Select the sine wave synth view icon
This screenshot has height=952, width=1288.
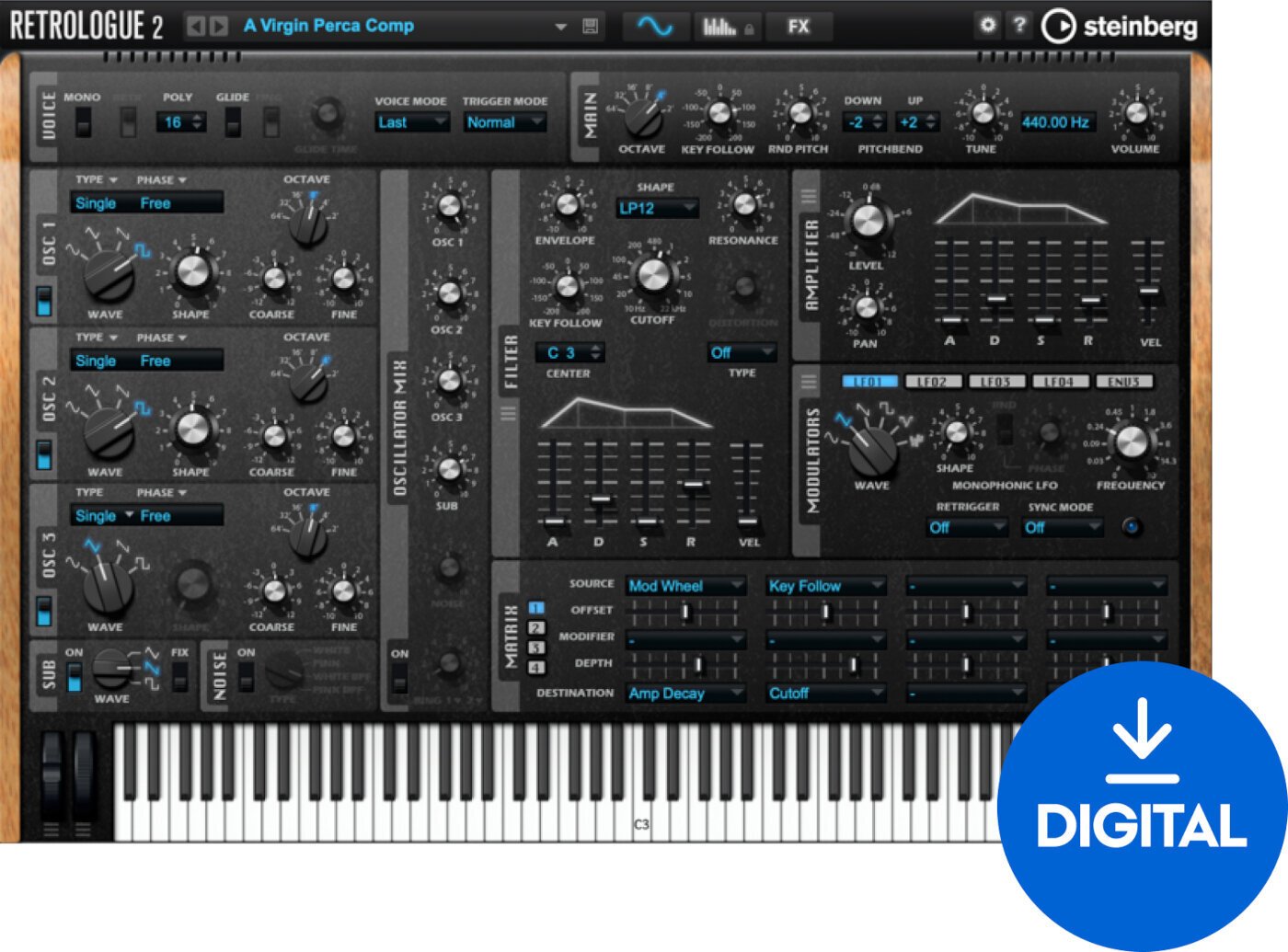(x=655, y=26)
